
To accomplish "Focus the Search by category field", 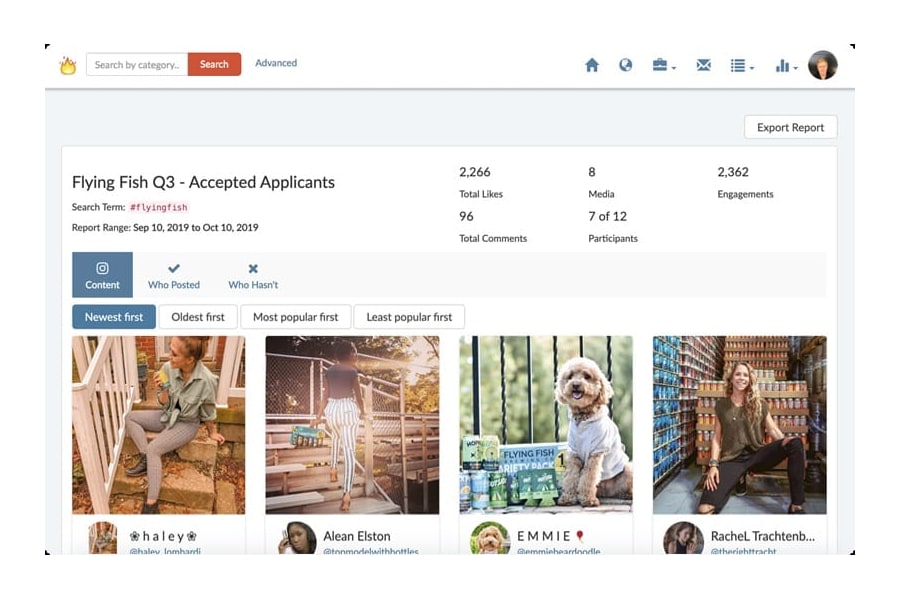I will point(137,64).
